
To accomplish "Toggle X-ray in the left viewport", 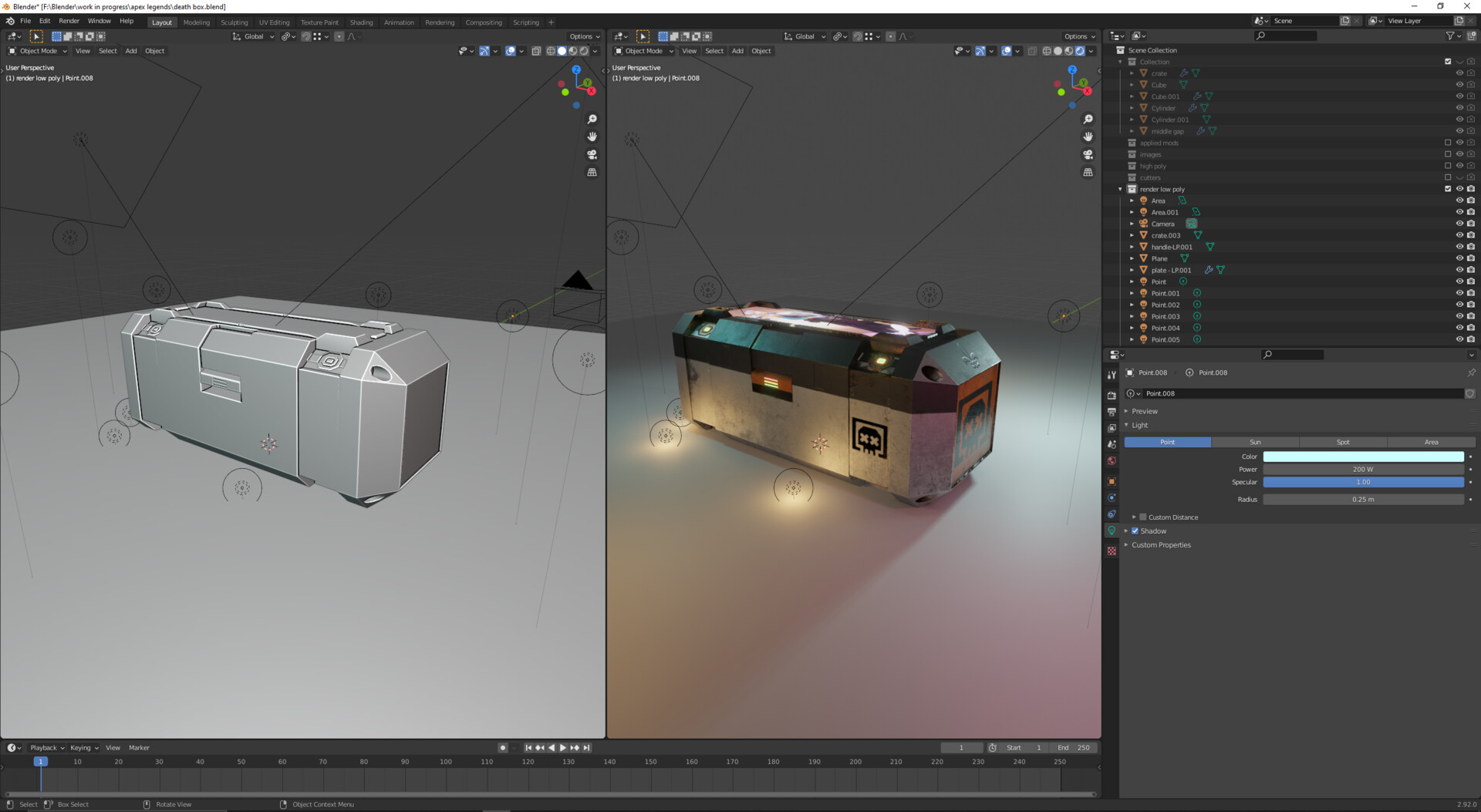I will tap(536, 51).
